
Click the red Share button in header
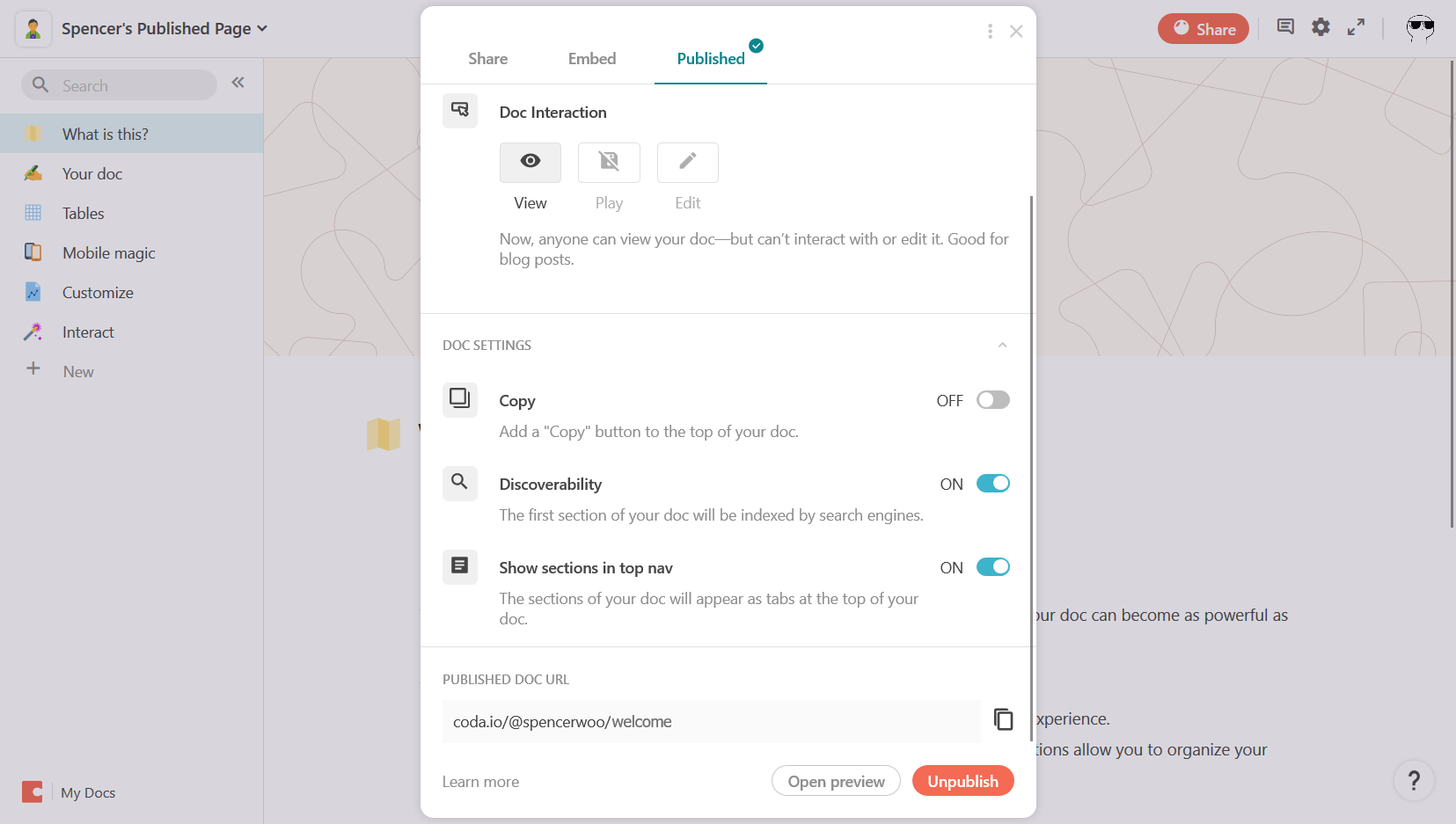click(1204, 29)
